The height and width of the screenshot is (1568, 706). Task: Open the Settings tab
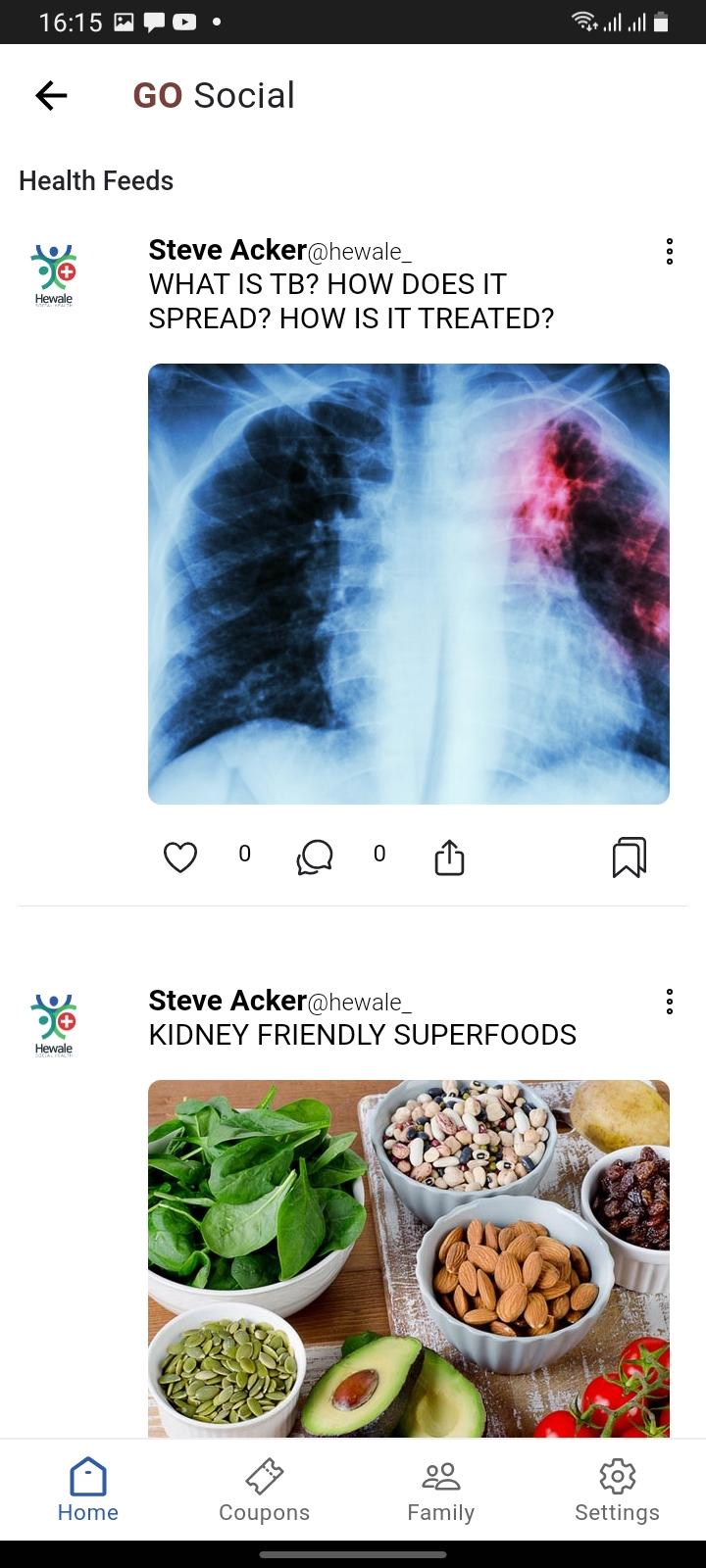coord(618,1491)
